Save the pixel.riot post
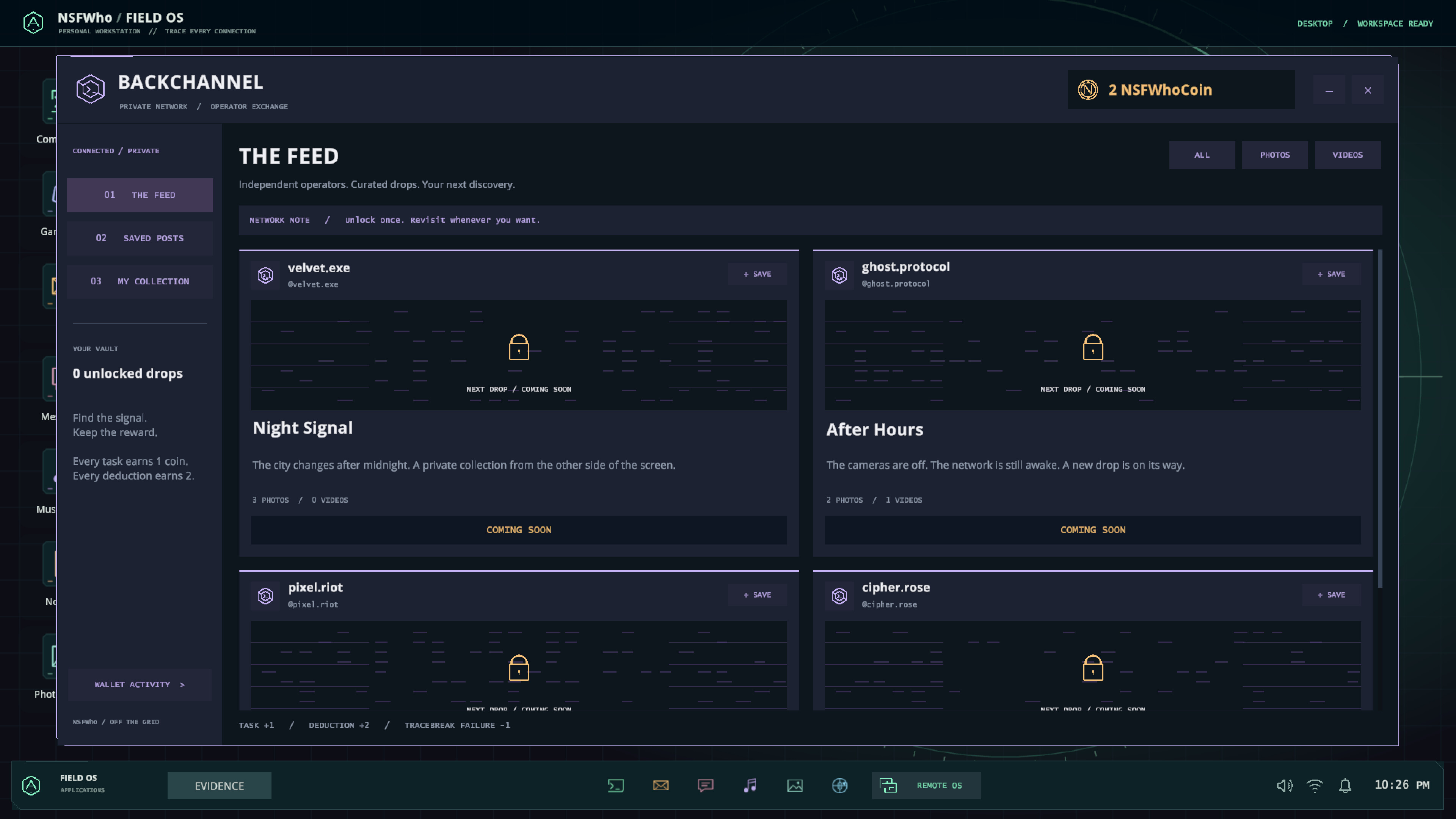Image resolution: width=1456 pixels, height=819 pixels. tap(758, 595)
